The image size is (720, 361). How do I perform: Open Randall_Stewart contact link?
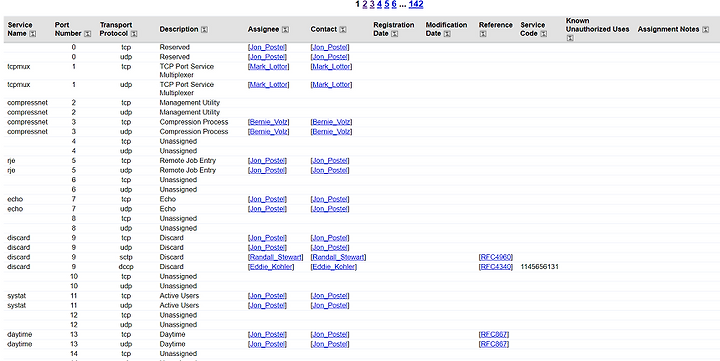(x=338, y=257)
